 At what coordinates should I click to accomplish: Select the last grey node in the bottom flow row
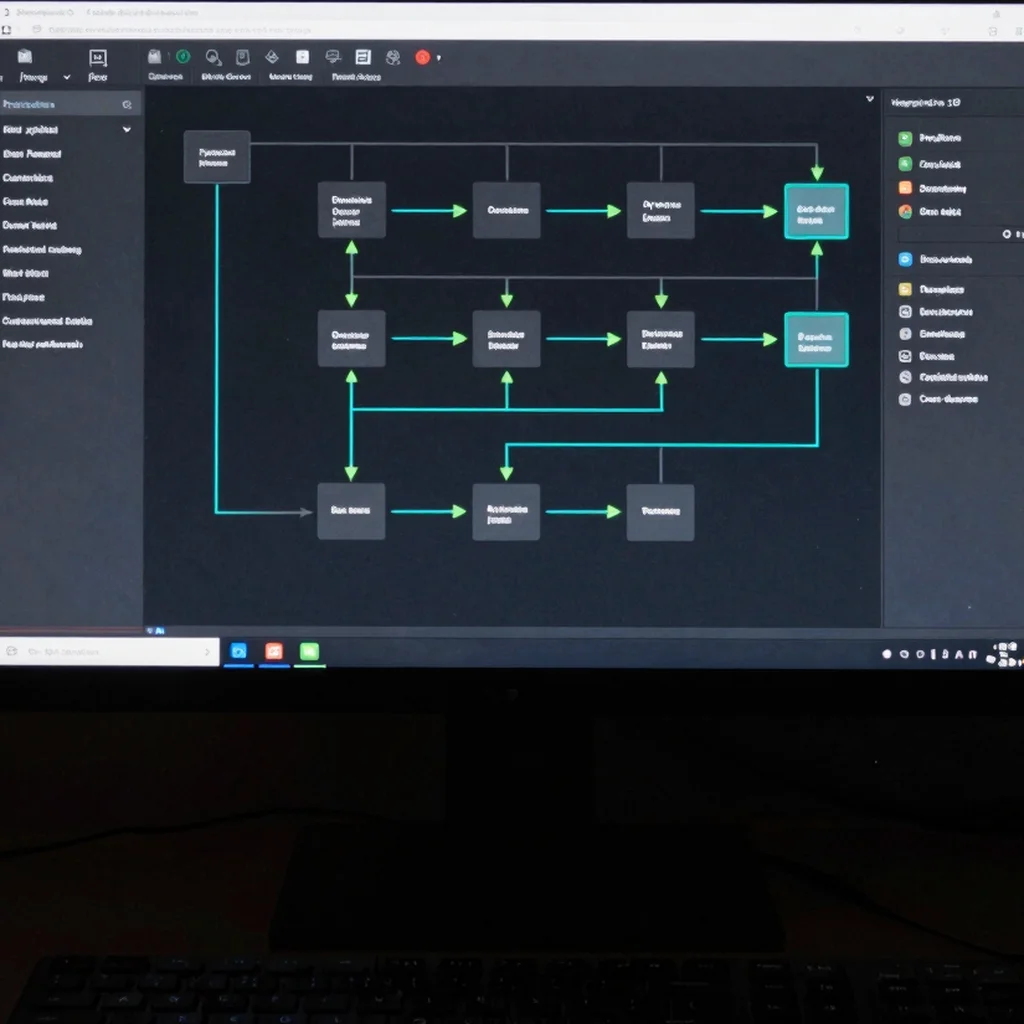point(660,512)
